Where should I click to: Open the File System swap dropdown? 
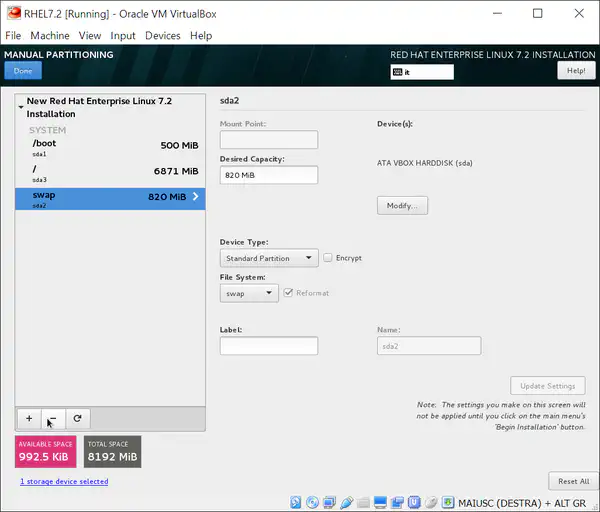248,294
